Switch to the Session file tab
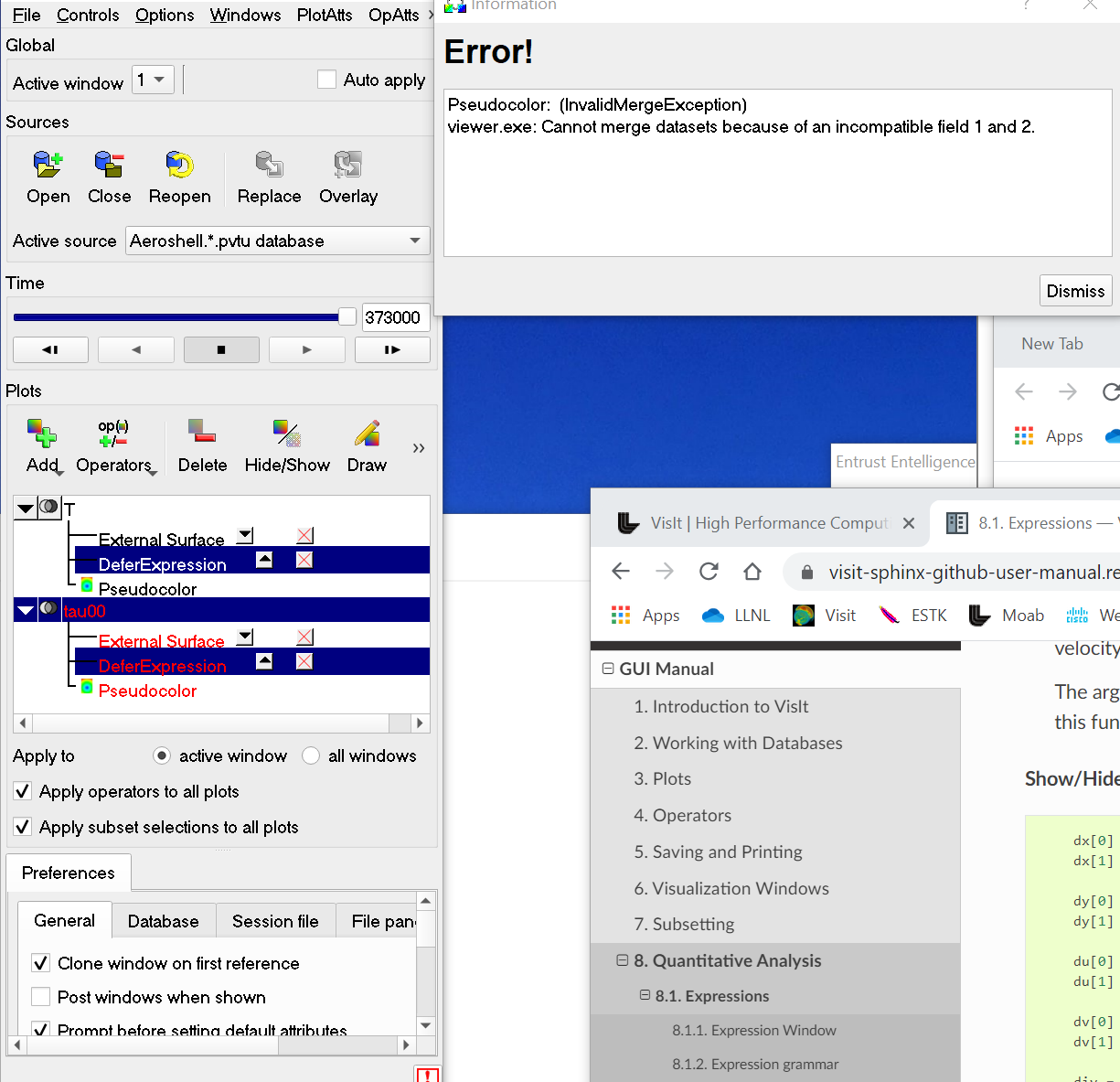 coord(275,921)
